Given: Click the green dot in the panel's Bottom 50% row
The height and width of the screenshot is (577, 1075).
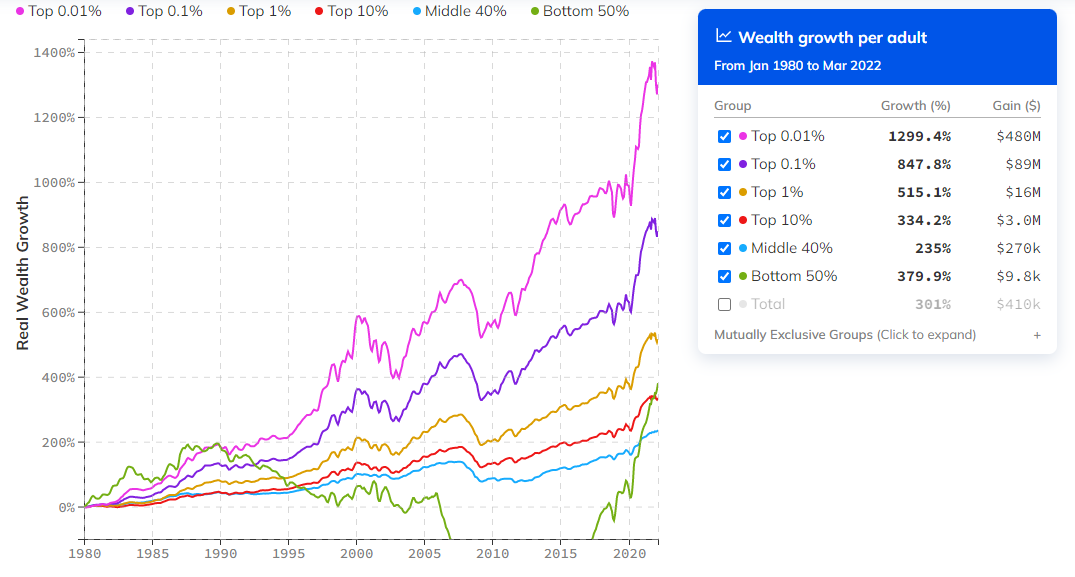Looking at the screenshot, I should pyautogui.click(x=742, y=275).
